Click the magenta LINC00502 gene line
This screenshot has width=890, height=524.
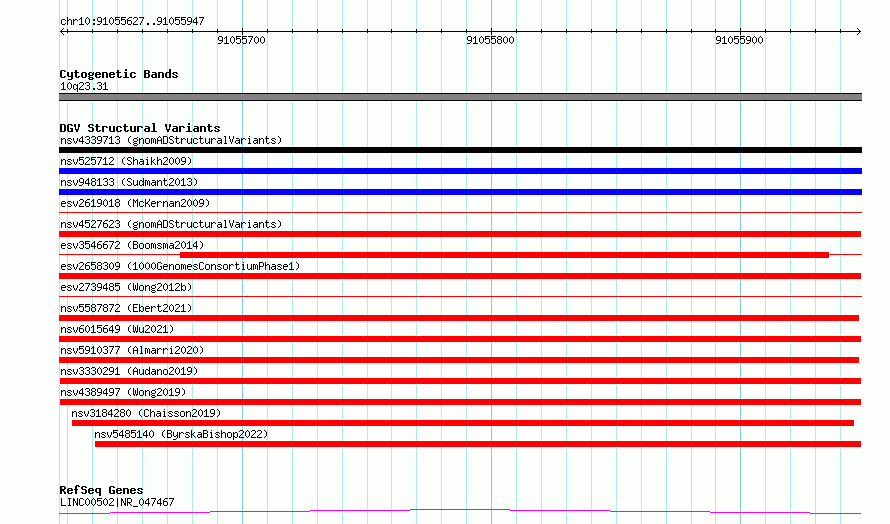pyautogui.click(x=460, y=512)
